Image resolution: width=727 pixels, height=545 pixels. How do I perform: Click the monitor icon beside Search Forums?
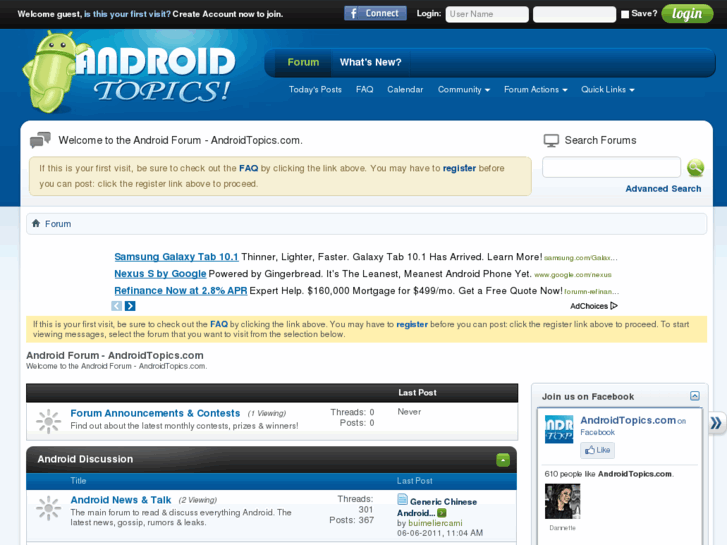point(551,141)
